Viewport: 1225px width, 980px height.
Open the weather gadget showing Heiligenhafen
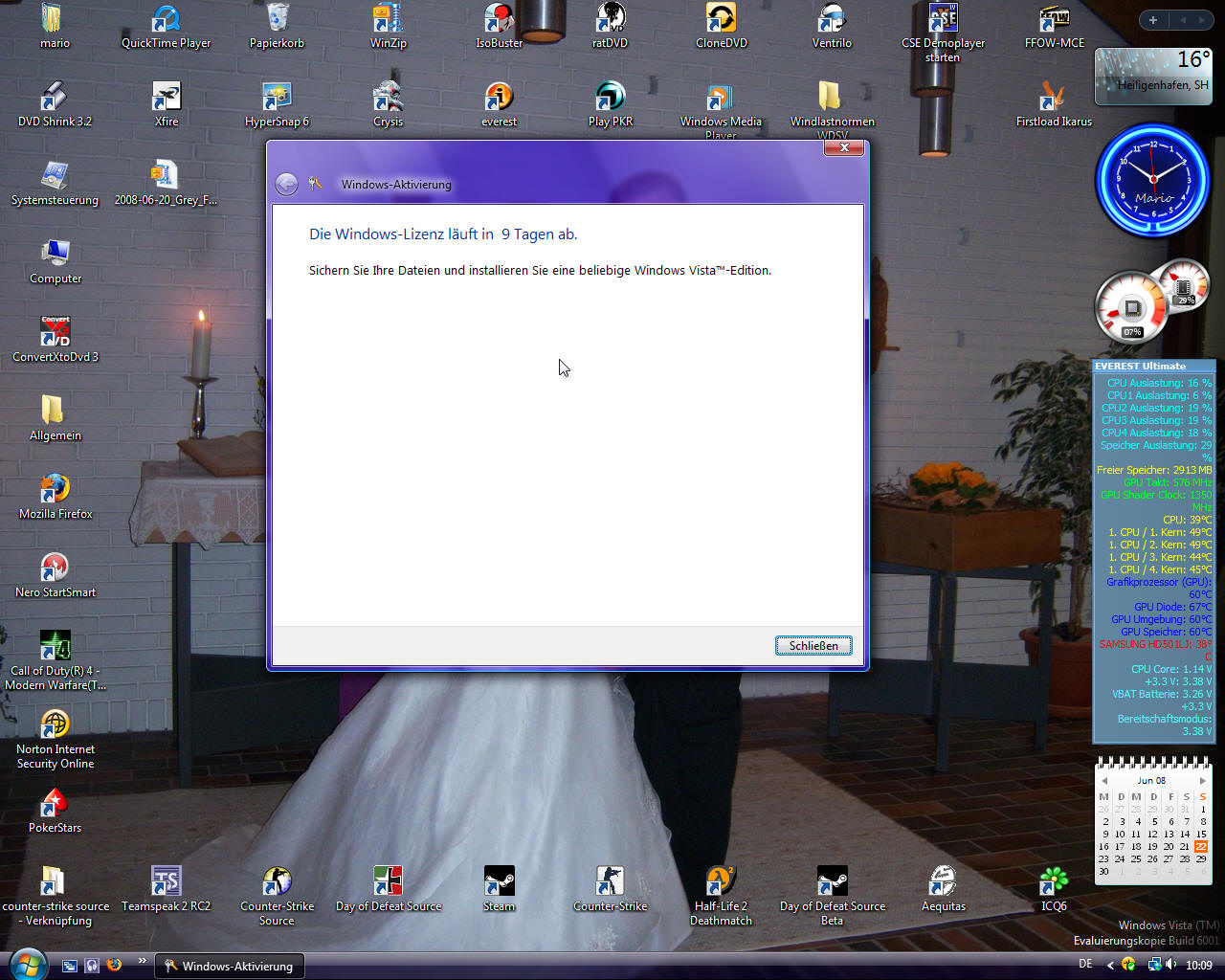pyautogui.click(x=1155, y=76)
